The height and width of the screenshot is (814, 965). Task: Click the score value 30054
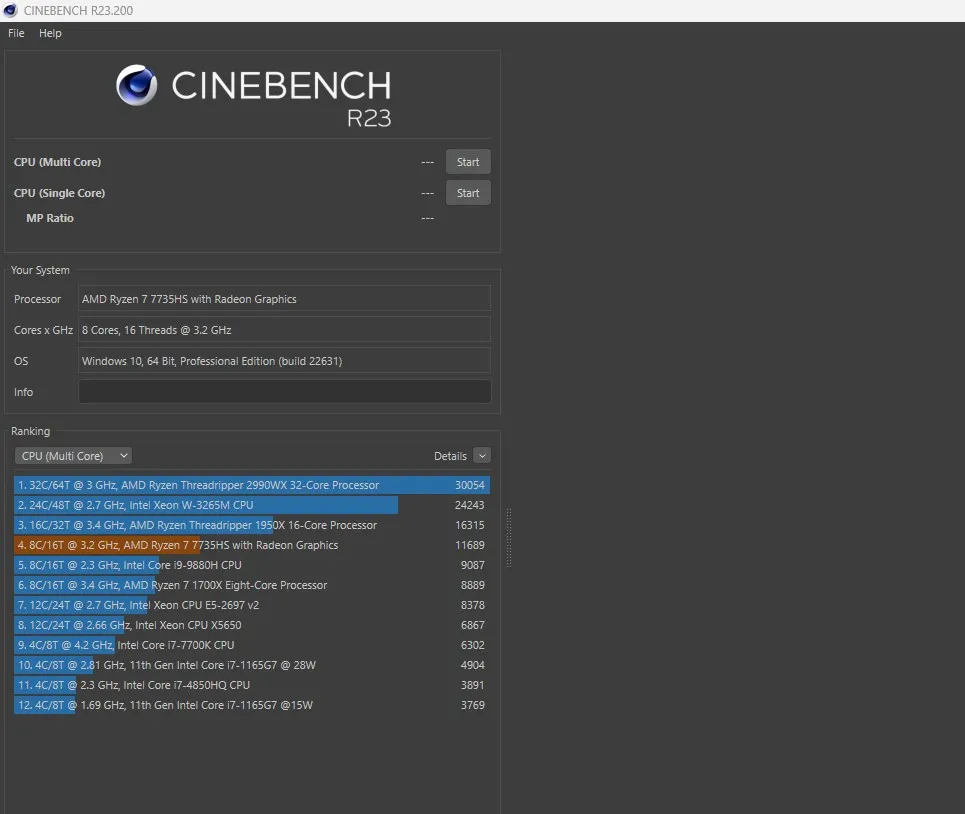click(x=470, y=485)
